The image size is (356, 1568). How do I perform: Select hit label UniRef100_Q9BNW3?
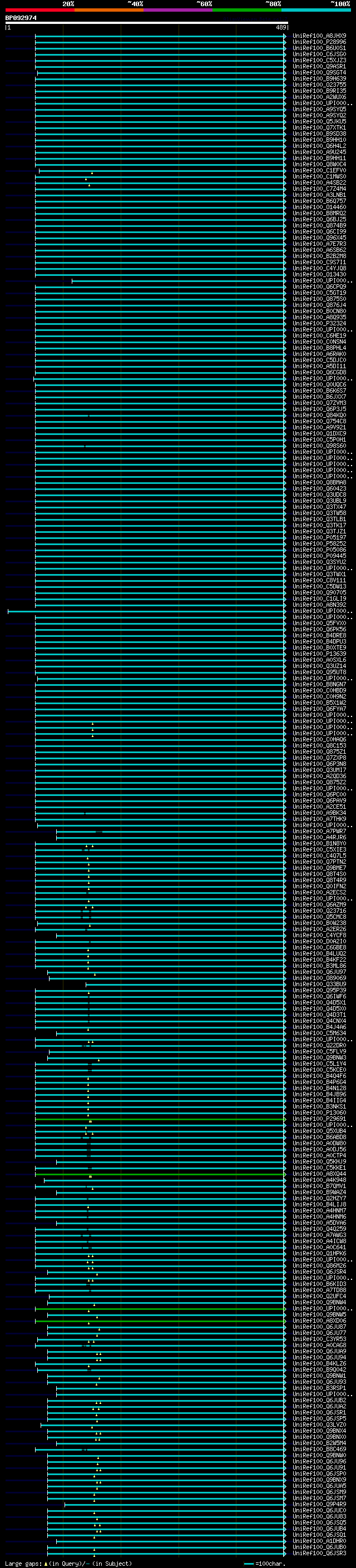pos(319,1058)
